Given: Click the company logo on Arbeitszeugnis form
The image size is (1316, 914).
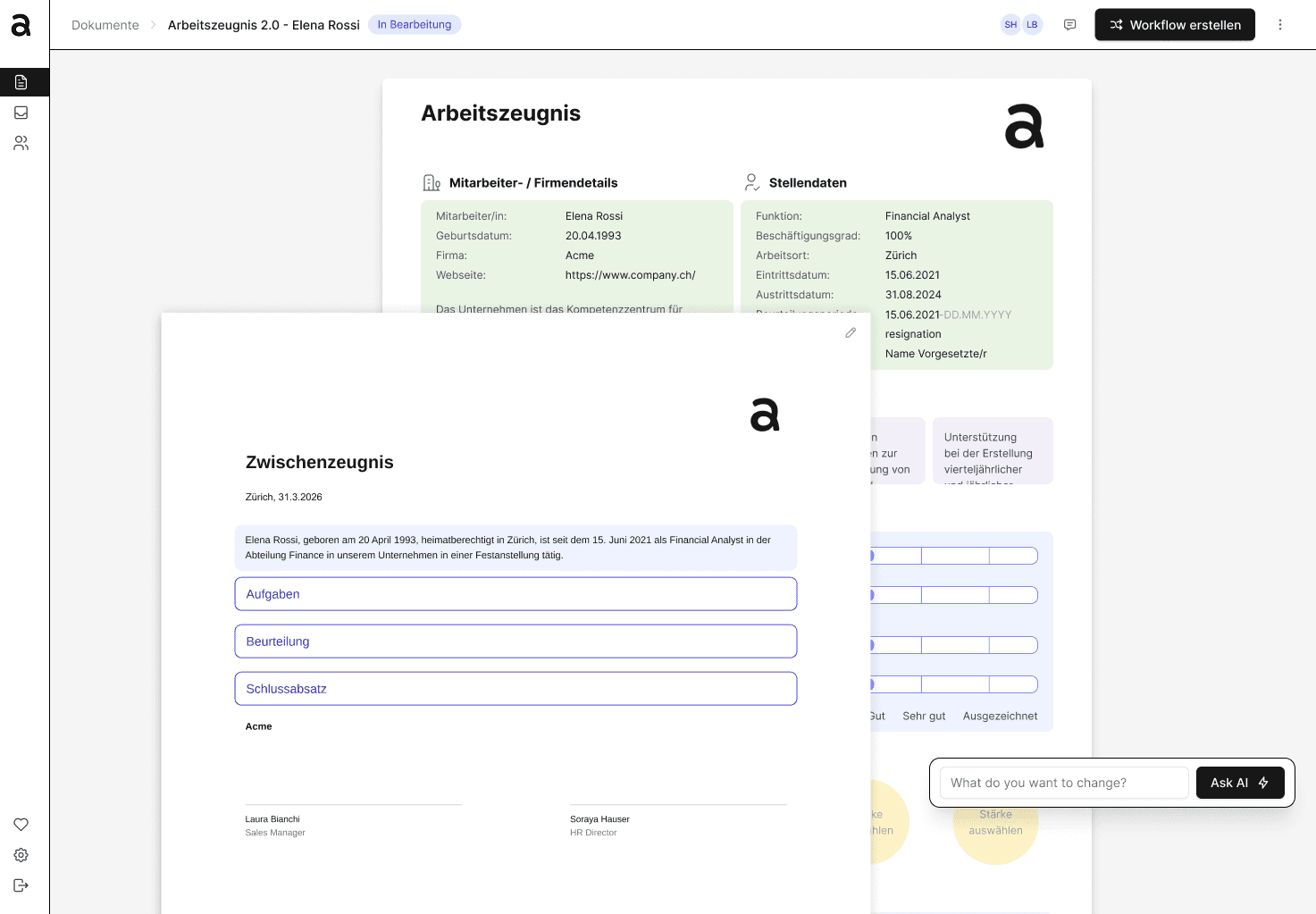Looking at the screenshot, I should click(1024, 126).
